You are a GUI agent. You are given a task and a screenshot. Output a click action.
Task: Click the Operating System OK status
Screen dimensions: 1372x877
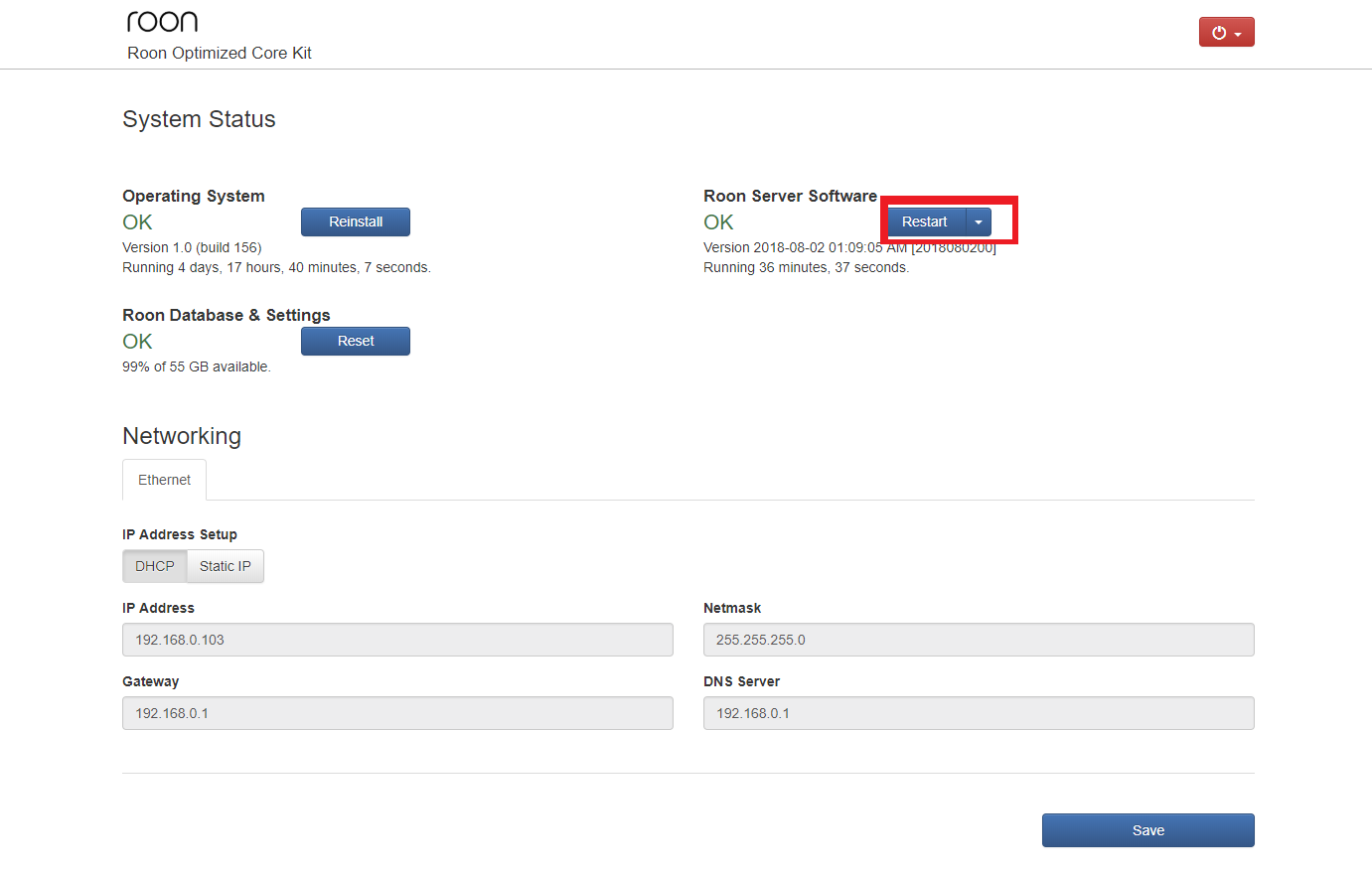(x=137, y=222)
